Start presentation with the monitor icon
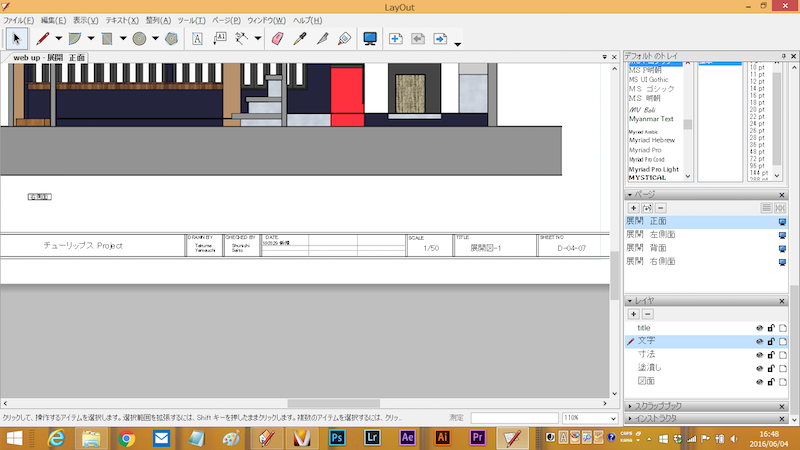 tap(370, 39)
